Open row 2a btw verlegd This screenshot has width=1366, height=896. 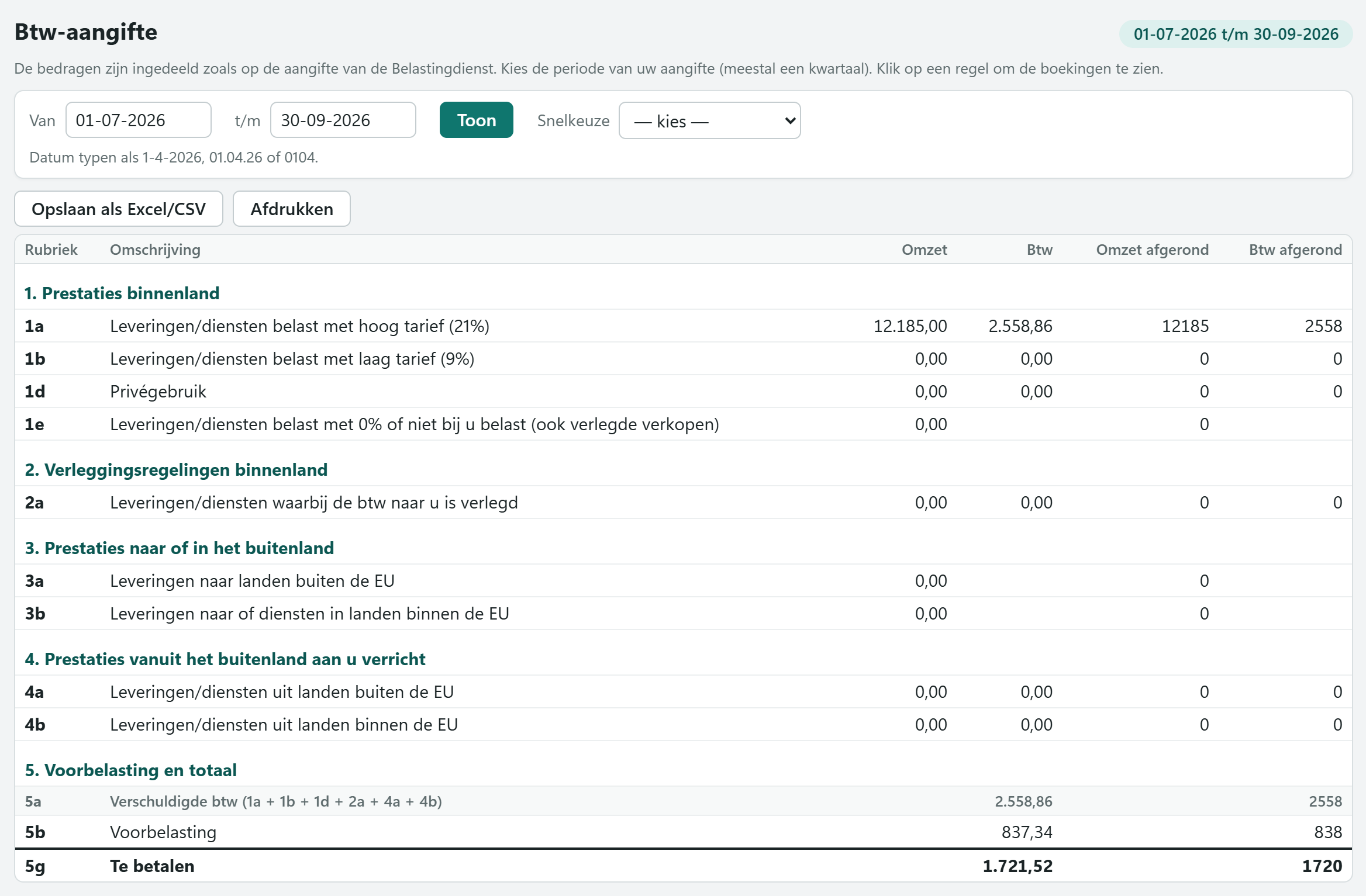(x=683, y=502)
